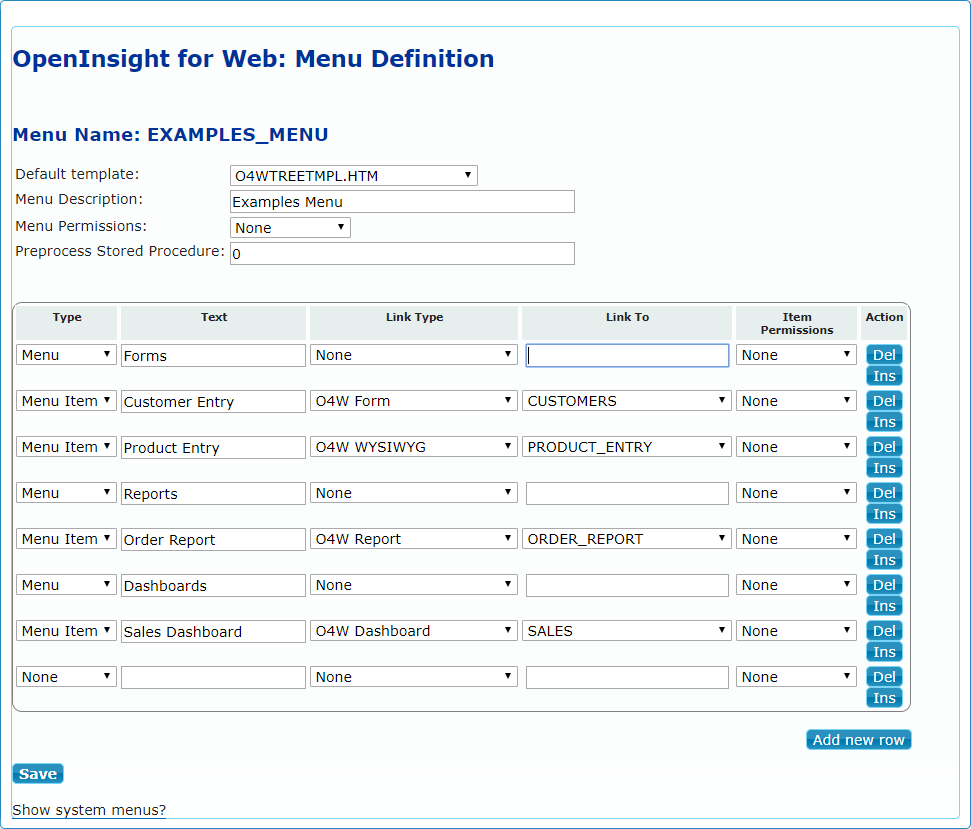Click the Add new row button
The width and height of the screenshot is (971, 829).
[858, 740]
